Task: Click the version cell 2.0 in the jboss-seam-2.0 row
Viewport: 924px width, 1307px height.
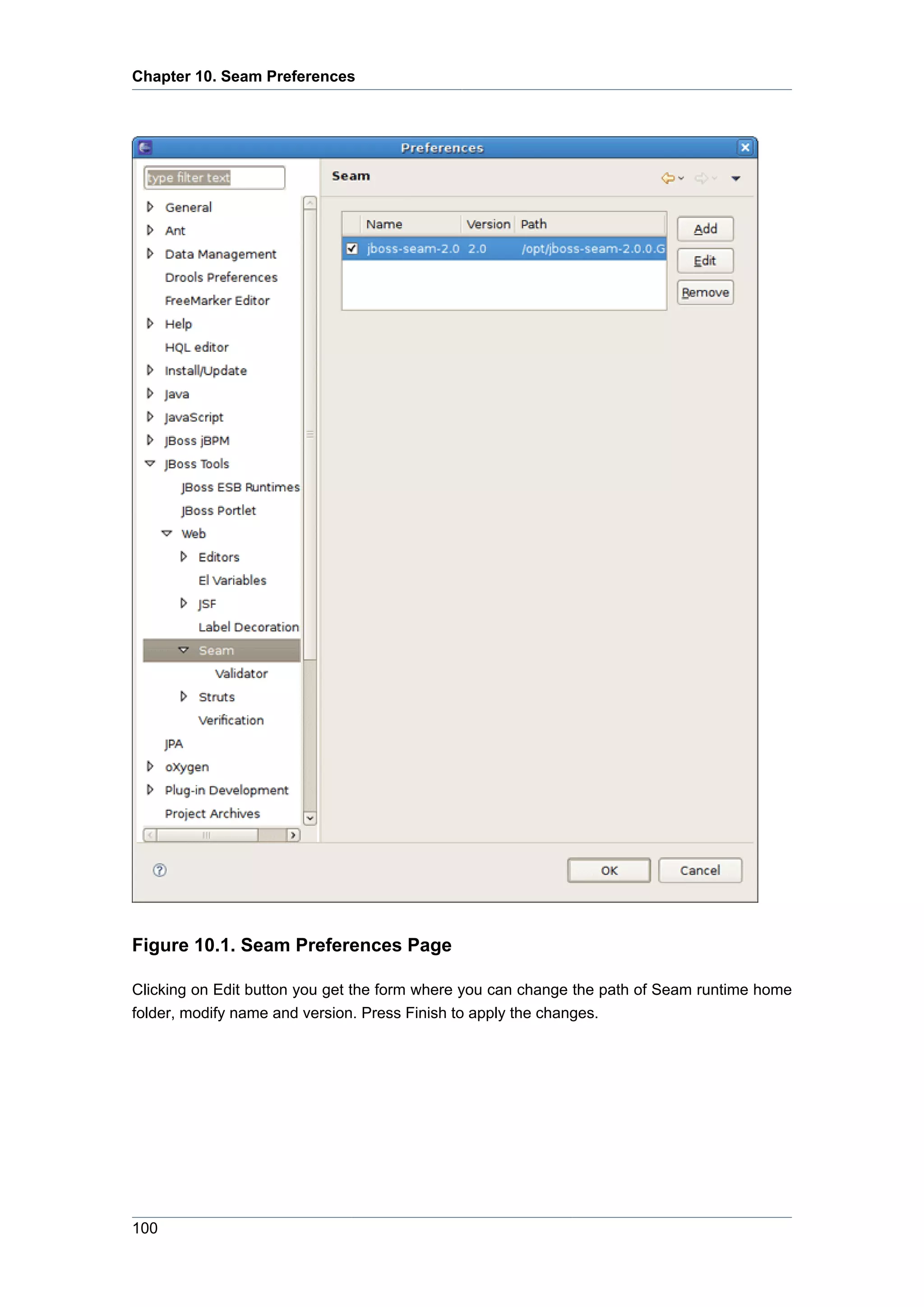Action: point(477,249)
